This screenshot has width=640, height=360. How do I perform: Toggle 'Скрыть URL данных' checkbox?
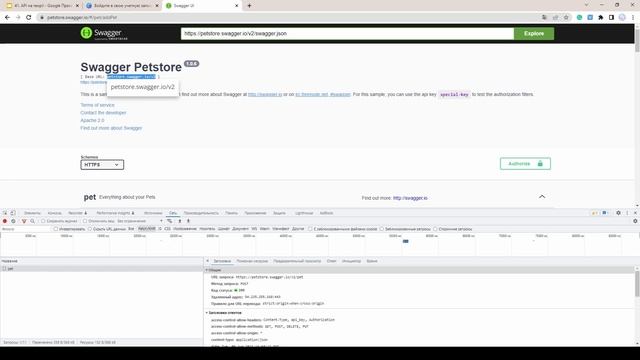pos(90,229)
